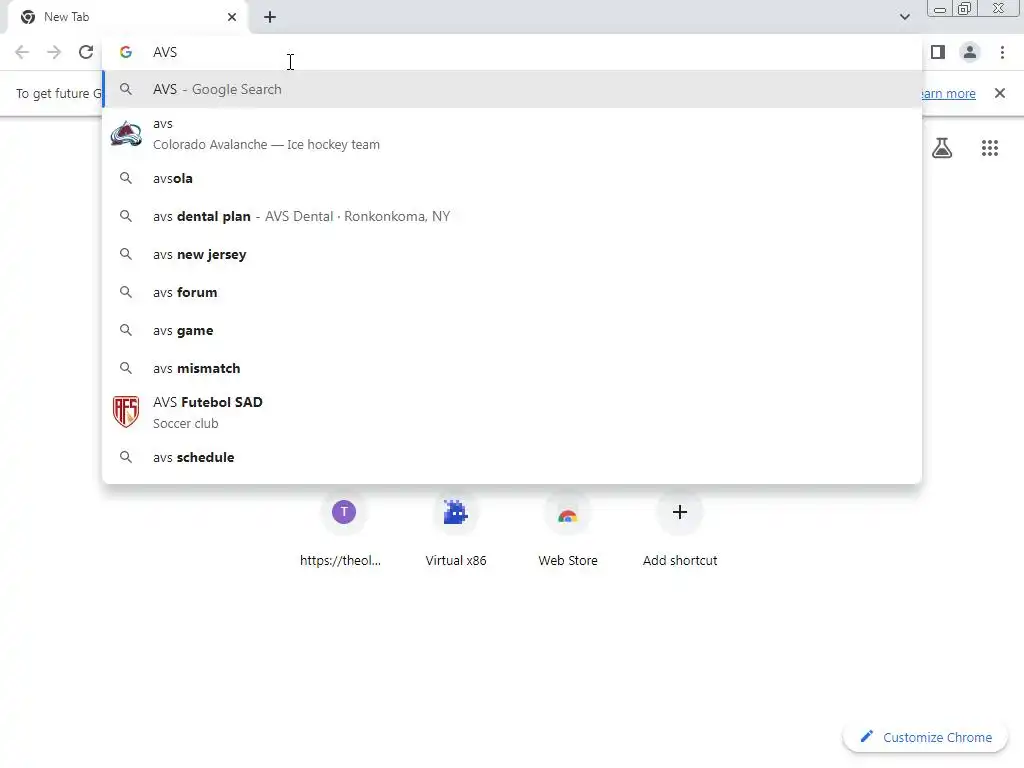Click search icon beside avs new jersey

click(x=126, y=254)
